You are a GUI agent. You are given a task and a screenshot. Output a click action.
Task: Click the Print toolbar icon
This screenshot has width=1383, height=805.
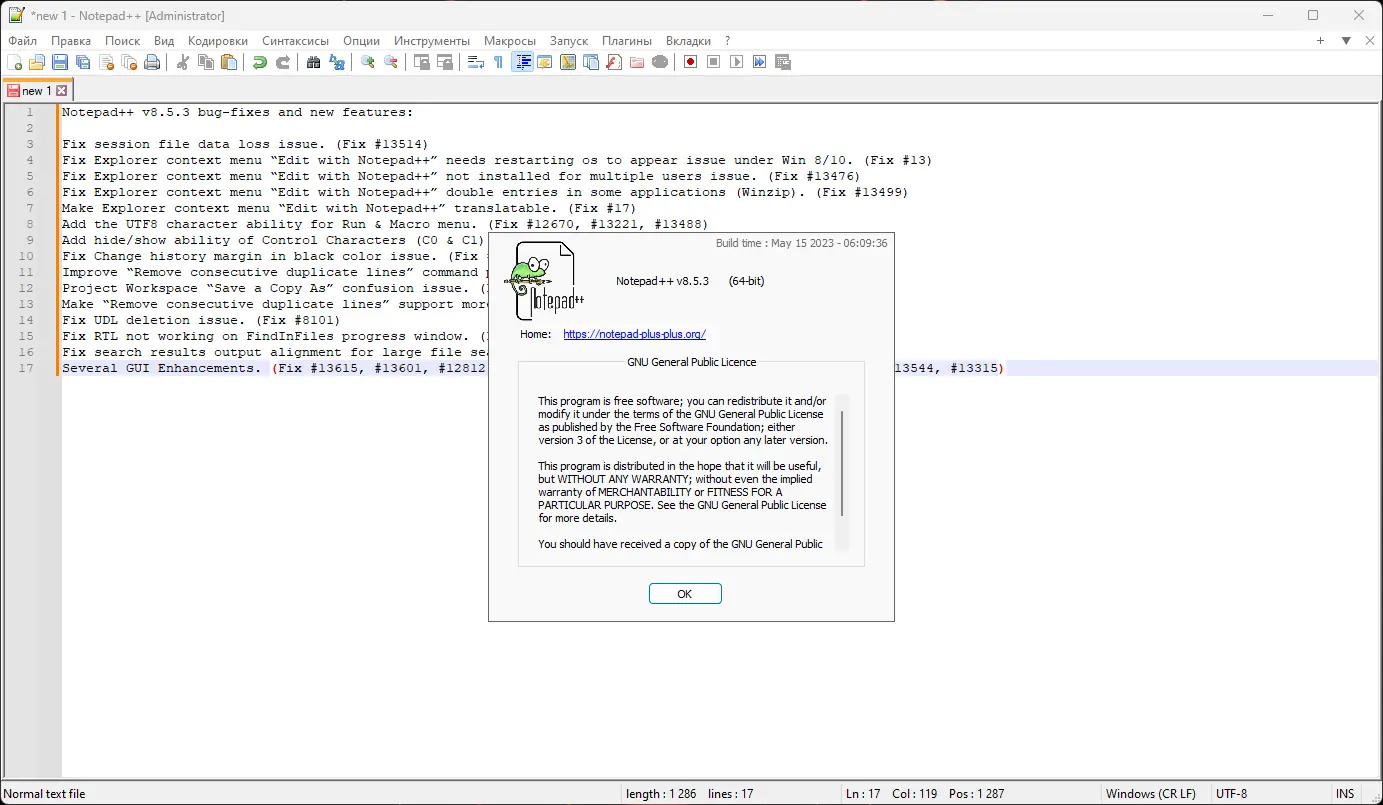click(x=152, y=62)
